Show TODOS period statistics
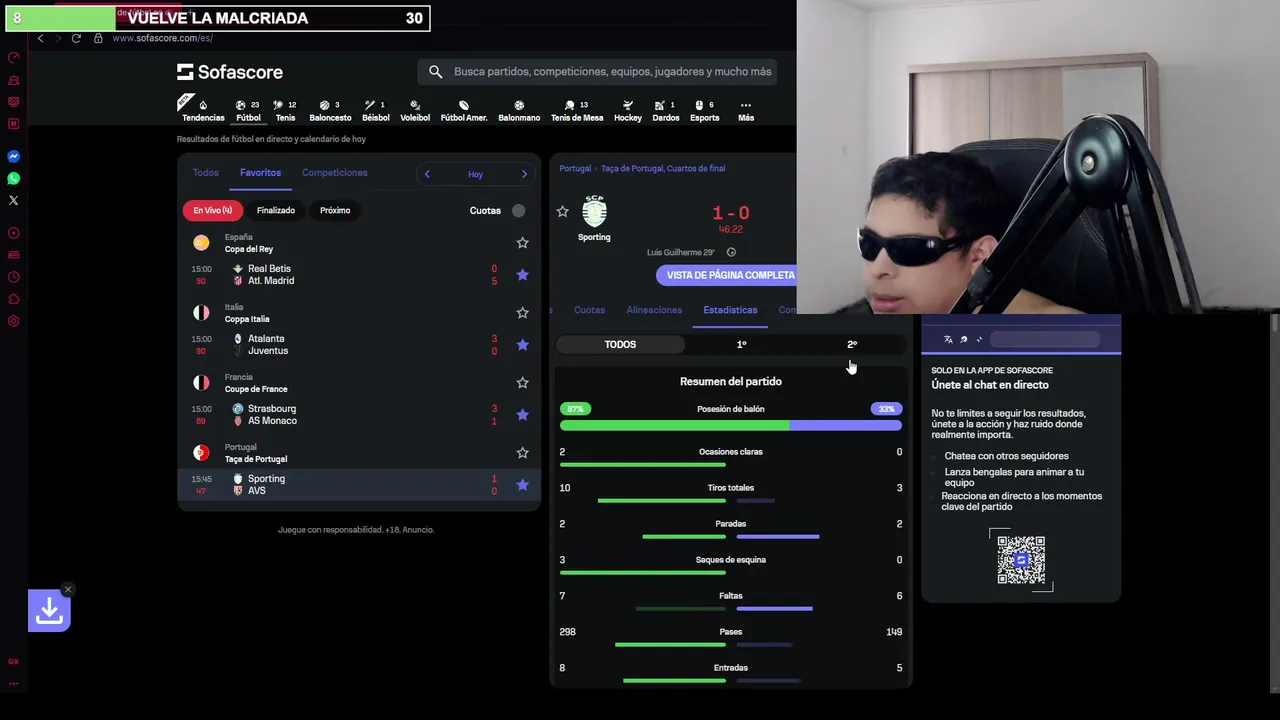Viewport: 1280px width, 720px height. pyautogui.click(x=620, y=344)
